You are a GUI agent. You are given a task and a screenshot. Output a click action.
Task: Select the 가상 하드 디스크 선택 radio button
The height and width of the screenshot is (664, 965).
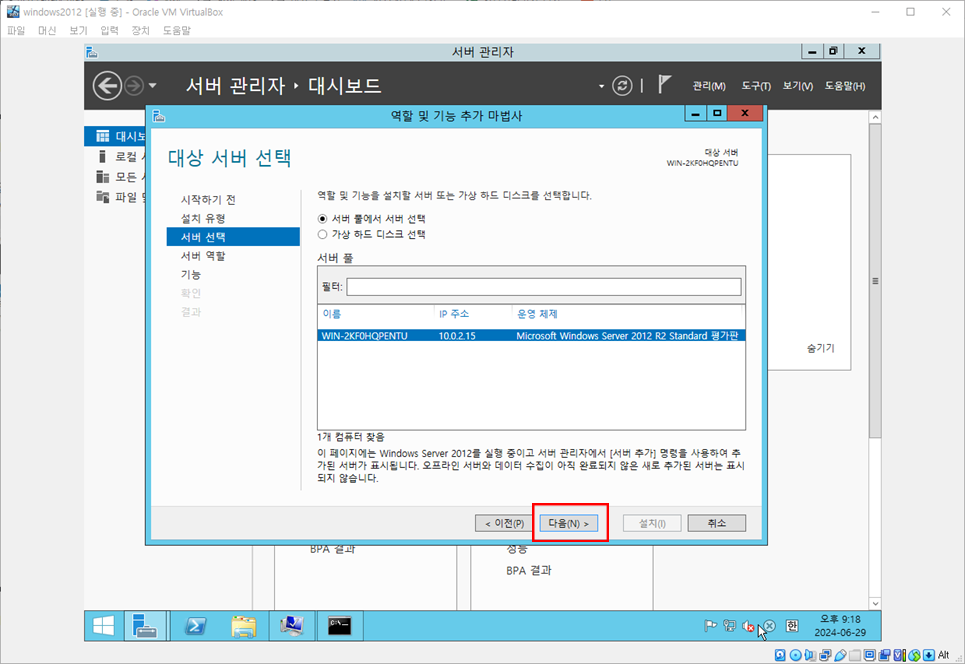tap(322, 234)
